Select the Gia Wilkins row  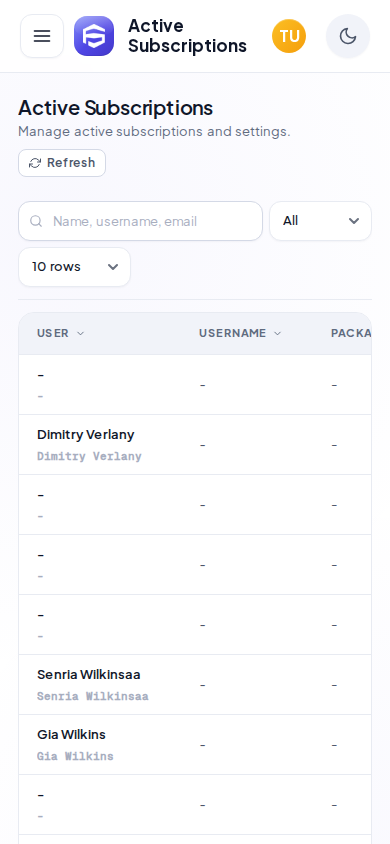195,745
